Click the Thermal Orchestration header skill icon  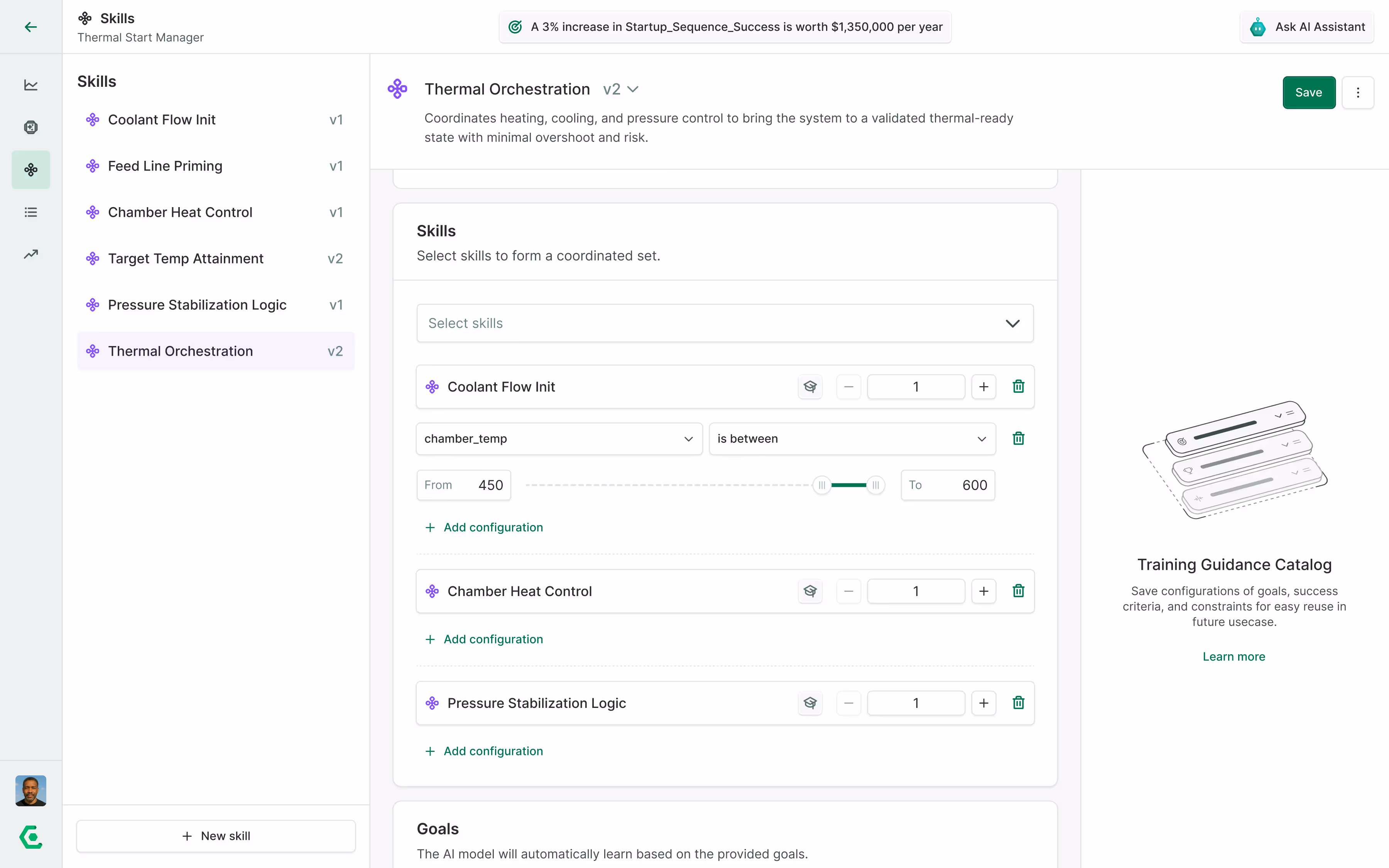pyautogui.click(x=397, y=89)
